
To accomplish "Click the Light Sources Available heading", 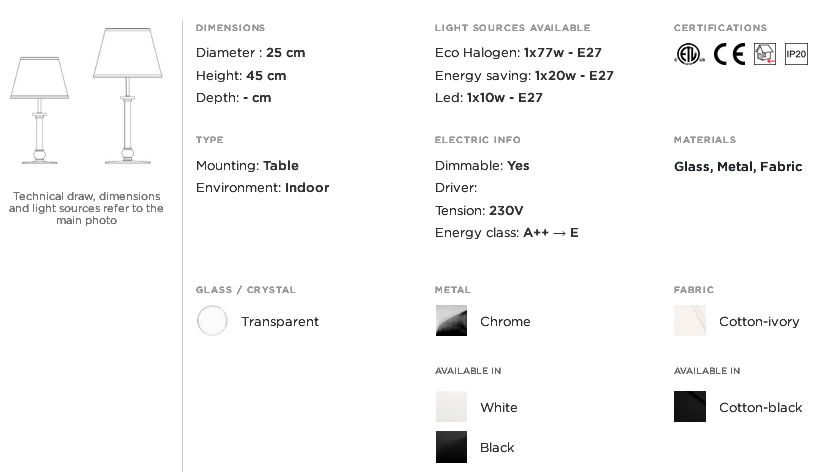I will (x=513, y=27).
